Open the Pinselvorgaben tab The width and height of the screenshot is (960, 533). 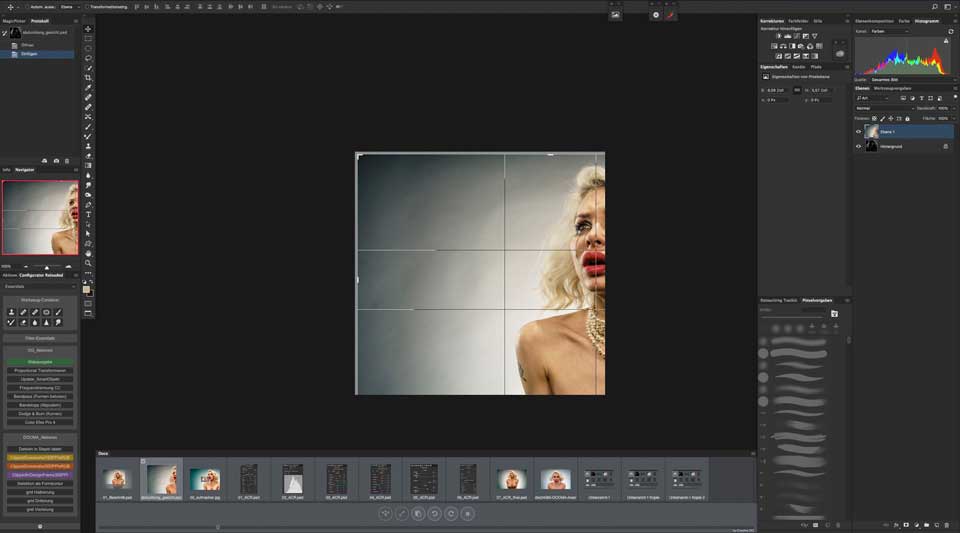[x=817, y=300]
